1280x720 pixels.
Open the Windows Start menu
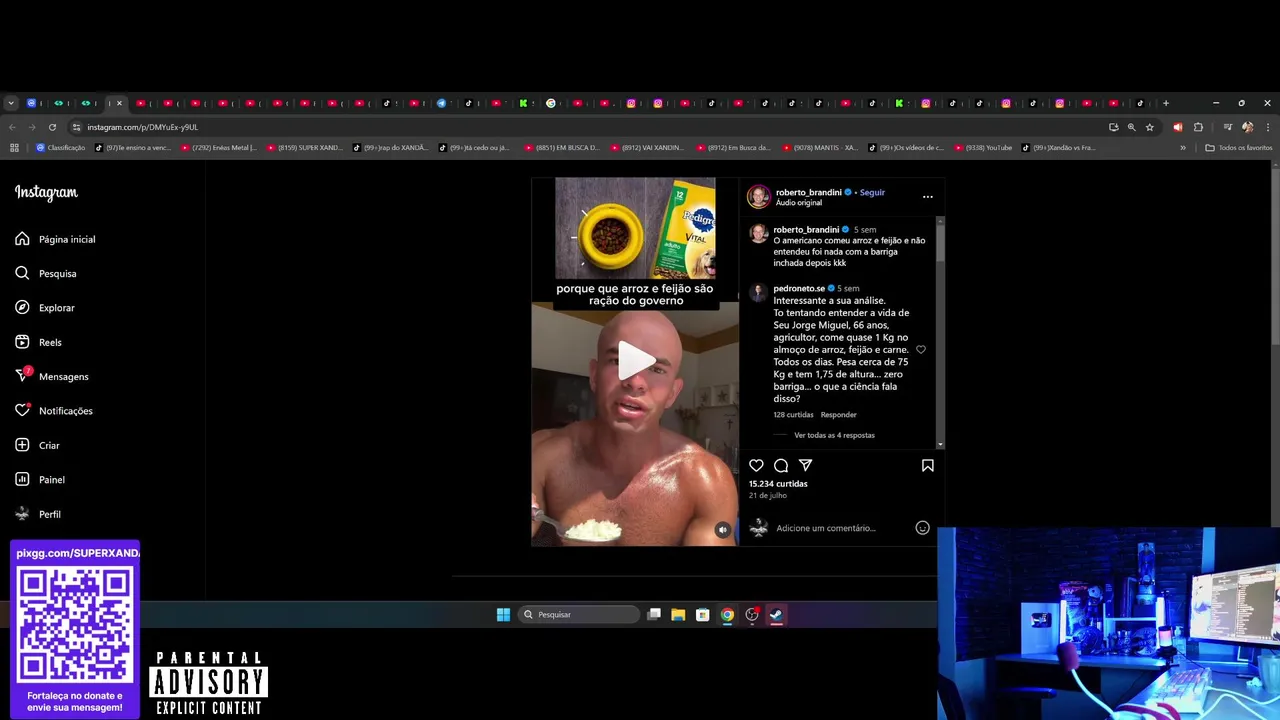coord(503,615)
